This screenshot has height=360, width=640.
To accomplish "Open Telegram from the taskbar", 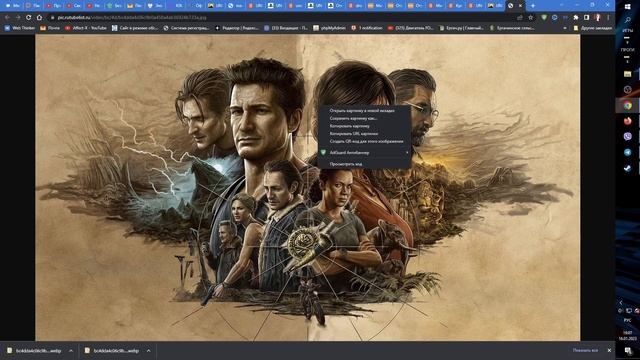I will 627,152.
